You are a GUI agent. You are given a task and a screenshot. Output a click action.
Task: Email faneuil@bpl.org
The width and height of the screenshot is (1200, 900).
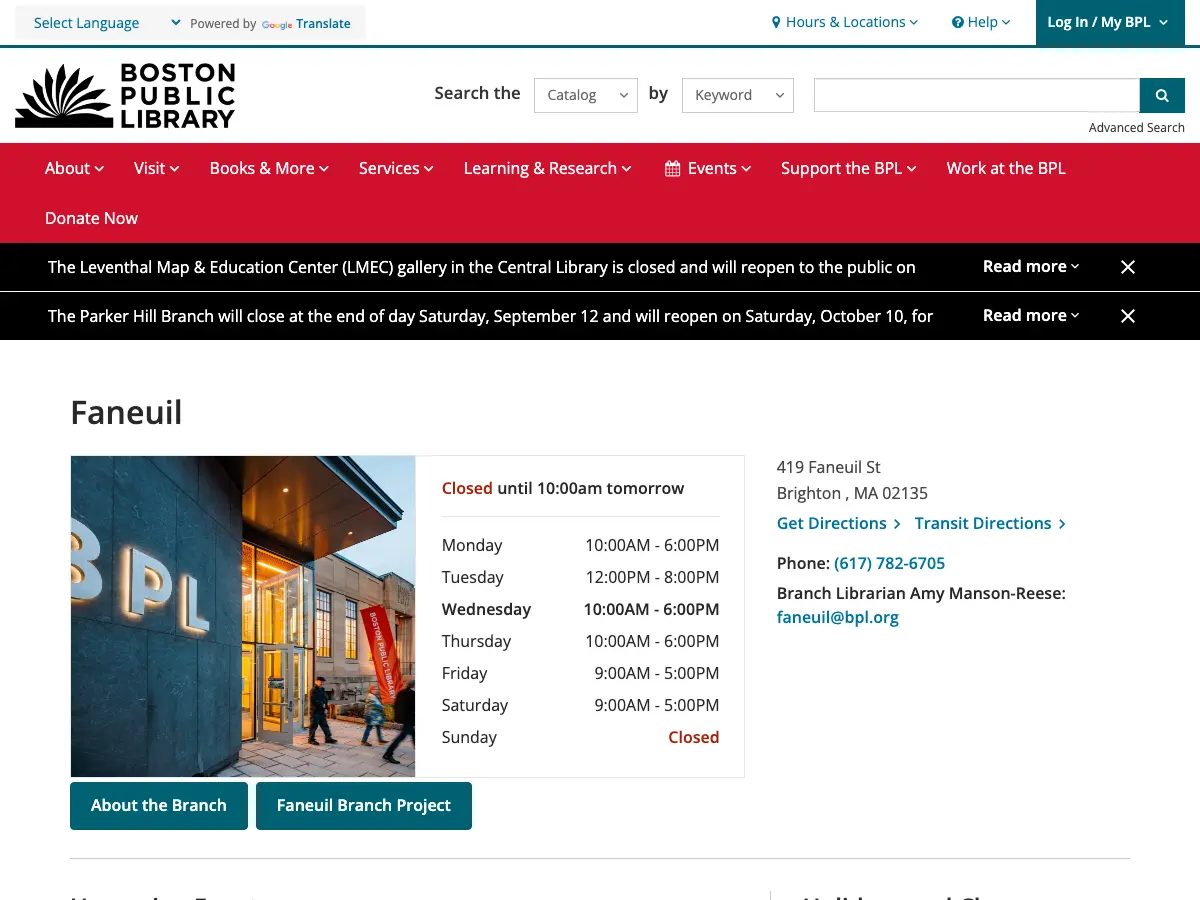pos(838,617)
